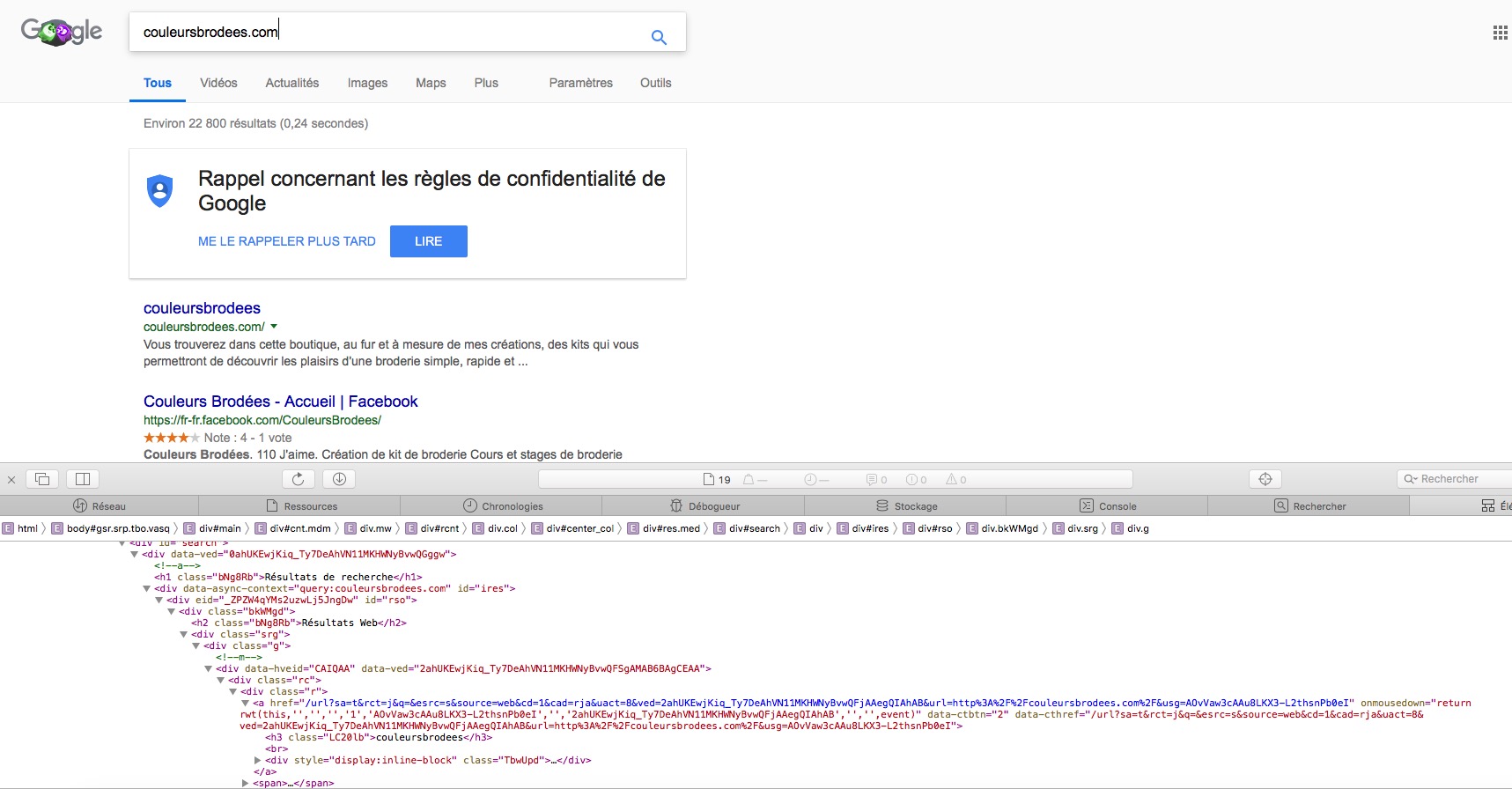This screenshot has width=1512, height=789.
Task: Click ME LE RAPPELER PLUS TARD
Action: (287, 241)
